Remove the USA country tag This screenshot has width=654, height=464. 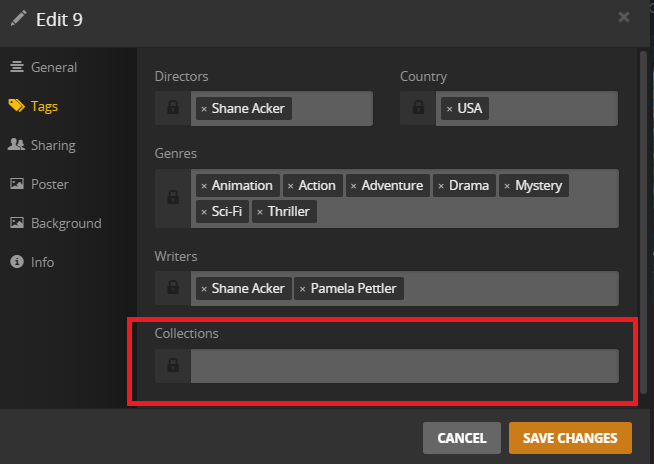pyautogui.click(x=449, y=108)
